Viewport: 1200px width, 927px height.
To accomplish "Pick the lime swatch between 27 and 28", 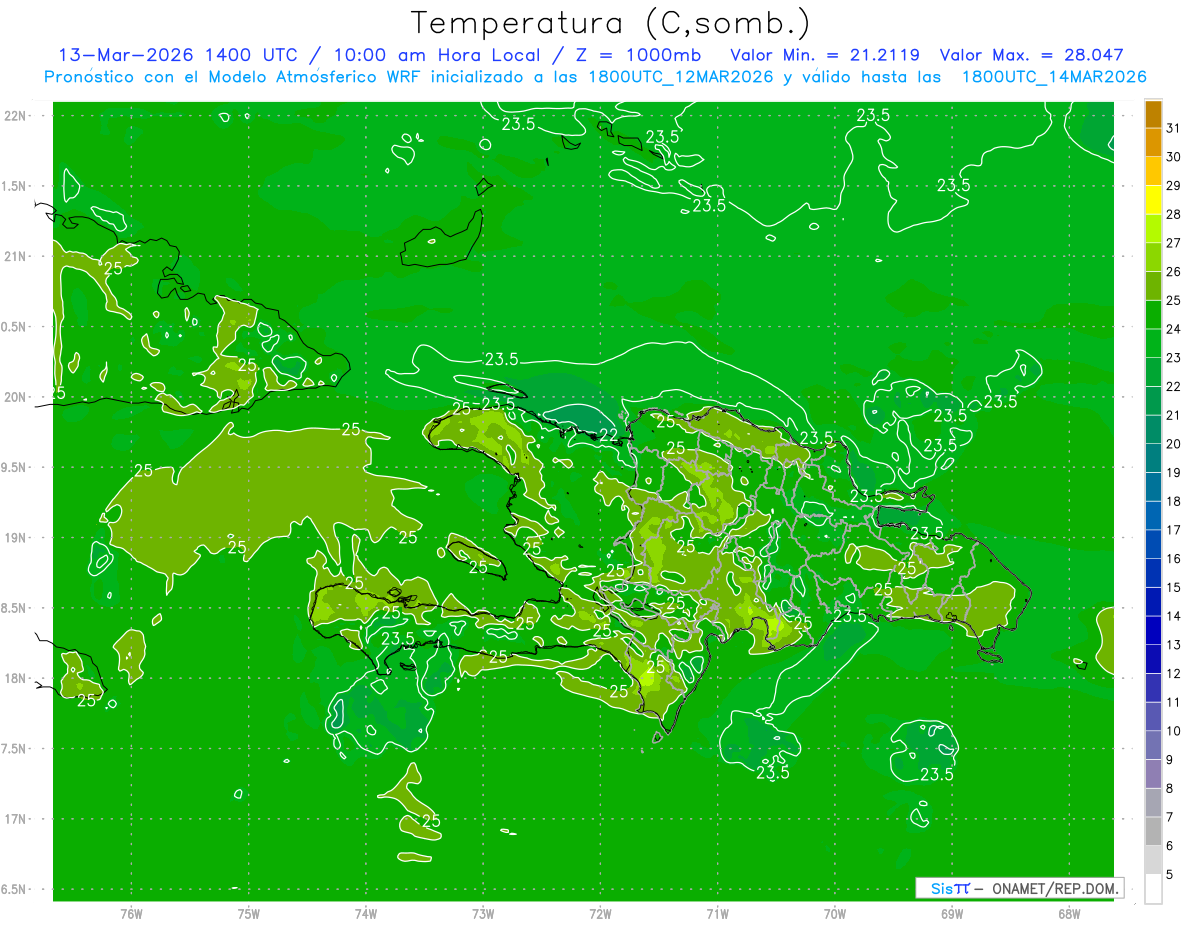I will (1153, 228).
